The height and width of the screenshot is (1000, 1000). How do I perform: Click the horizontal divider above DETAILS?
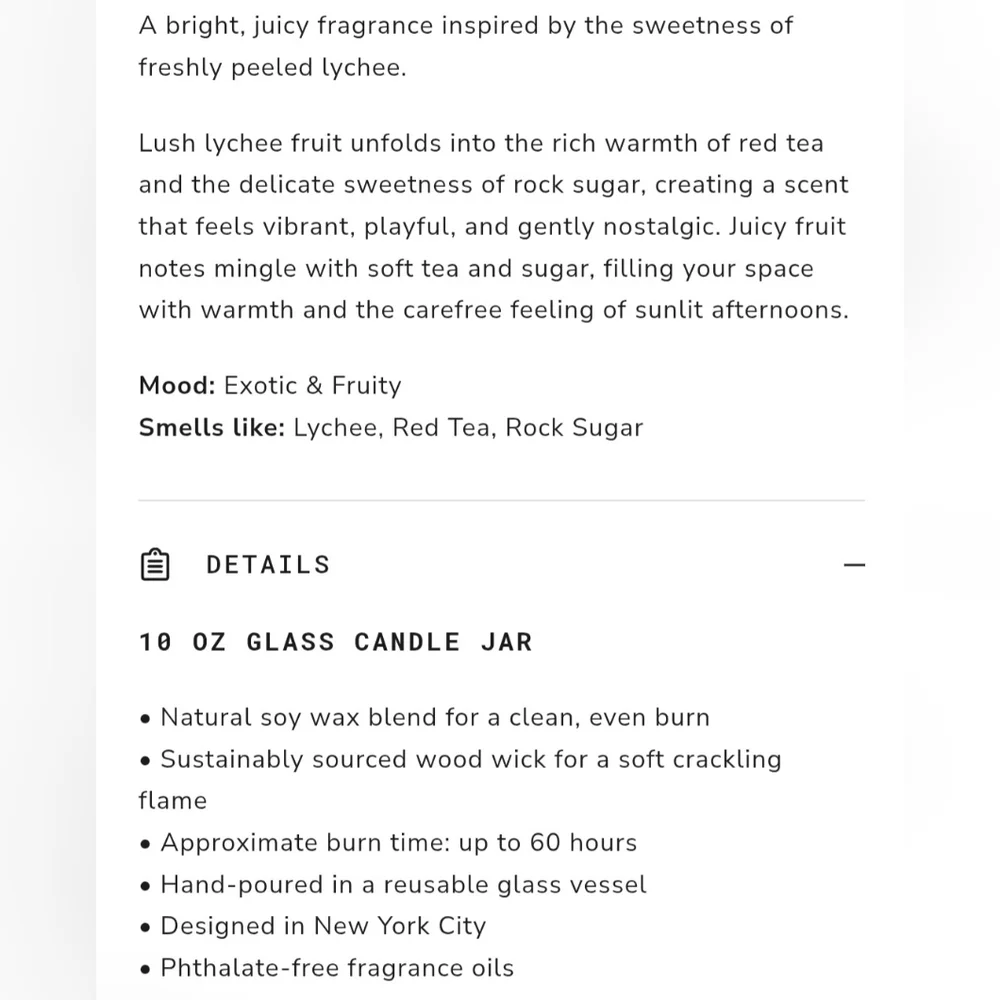pos(502,501)
